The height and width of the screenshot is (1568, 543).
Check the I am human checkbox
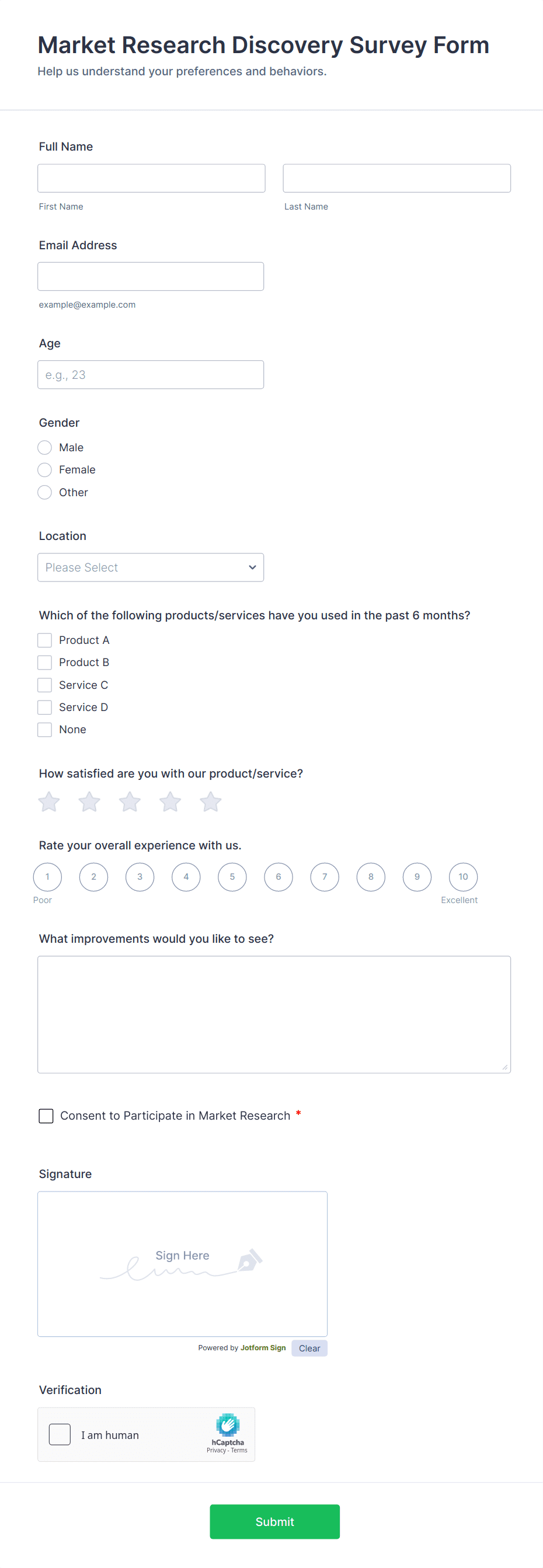click(60, 1435)
